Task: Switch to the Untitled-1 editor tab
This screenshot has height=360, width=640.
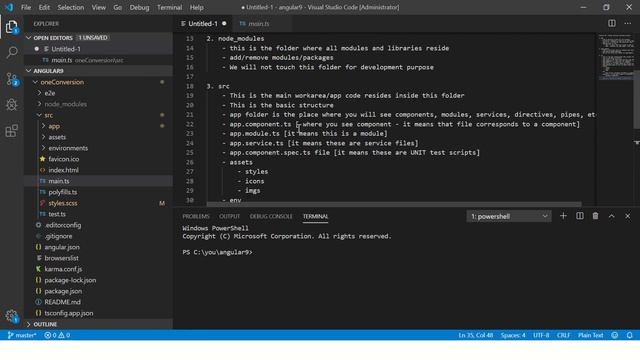Action: [x=203, y=24]
